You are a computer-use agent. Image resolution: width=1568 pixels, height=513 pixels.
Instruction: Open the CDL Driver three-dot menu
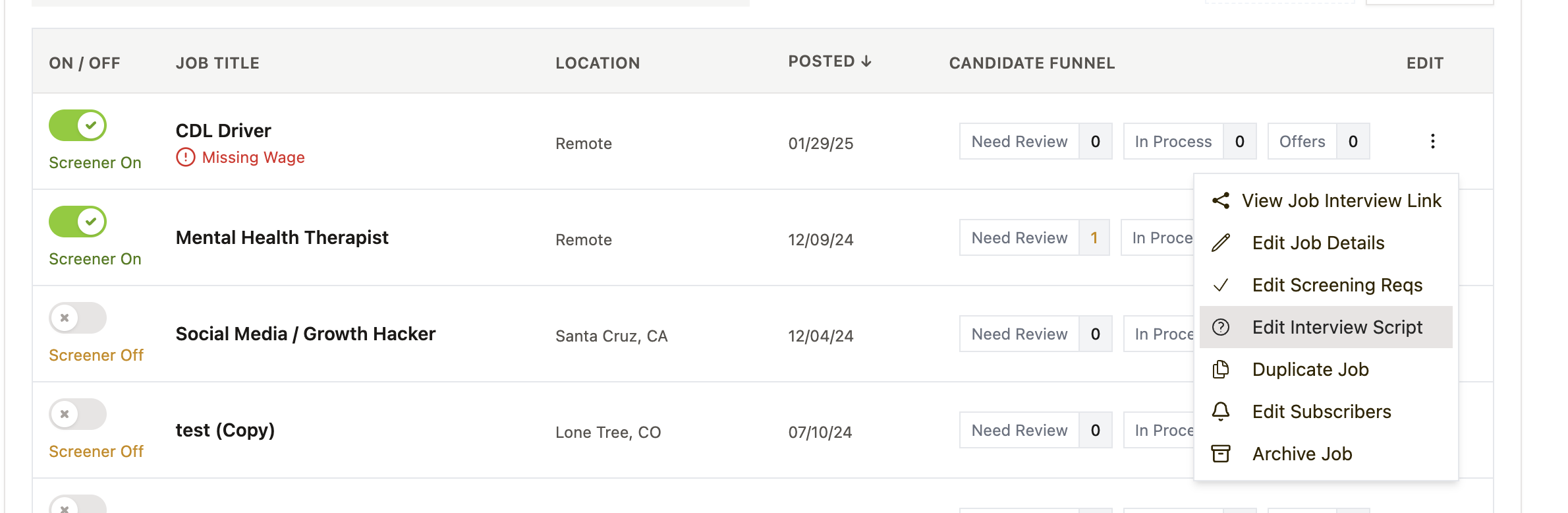[1432, 141]
